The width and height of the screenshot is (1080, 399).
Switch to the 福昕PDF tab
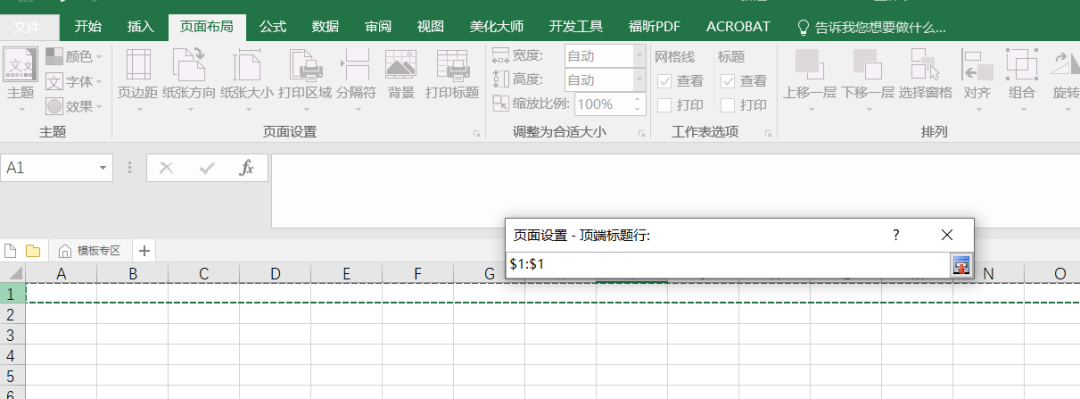point(654,27)
